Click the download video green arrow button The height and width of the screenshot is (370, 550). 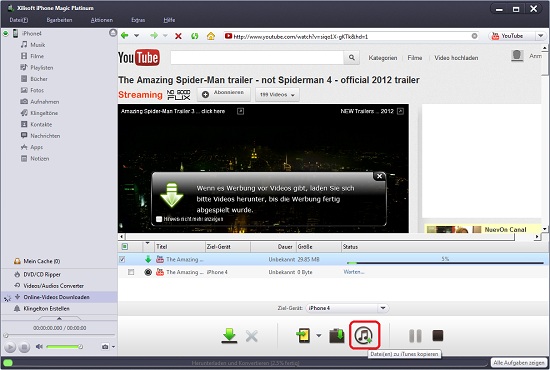pos(229,336)
